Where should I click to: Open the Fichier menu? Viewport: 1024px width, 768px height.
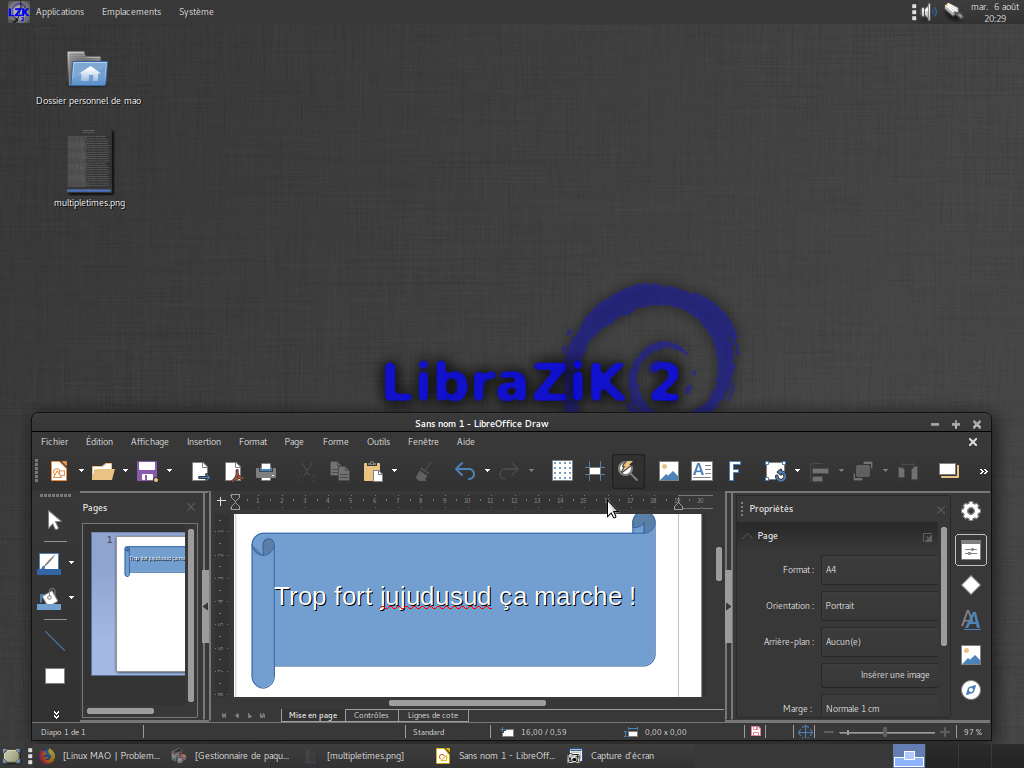point(54,442)
